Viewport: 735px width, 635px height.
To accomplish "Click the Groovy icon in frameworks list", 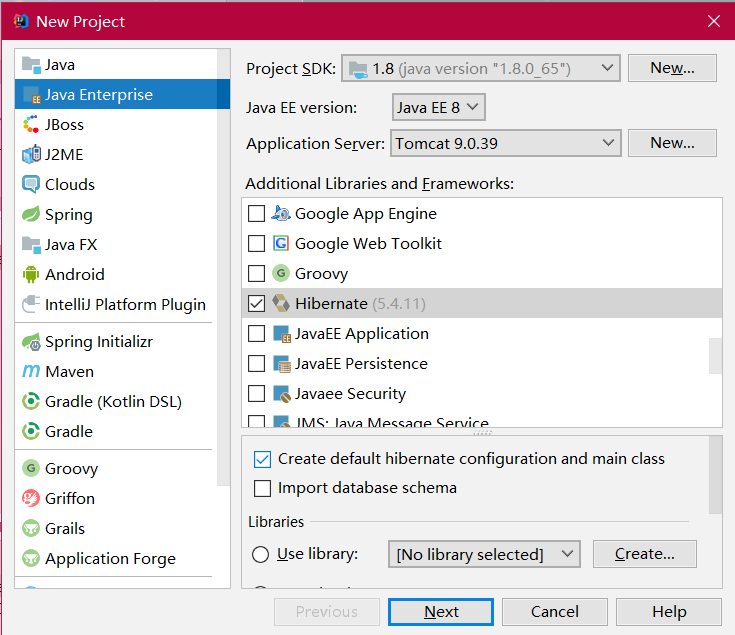I will (281, 274).
